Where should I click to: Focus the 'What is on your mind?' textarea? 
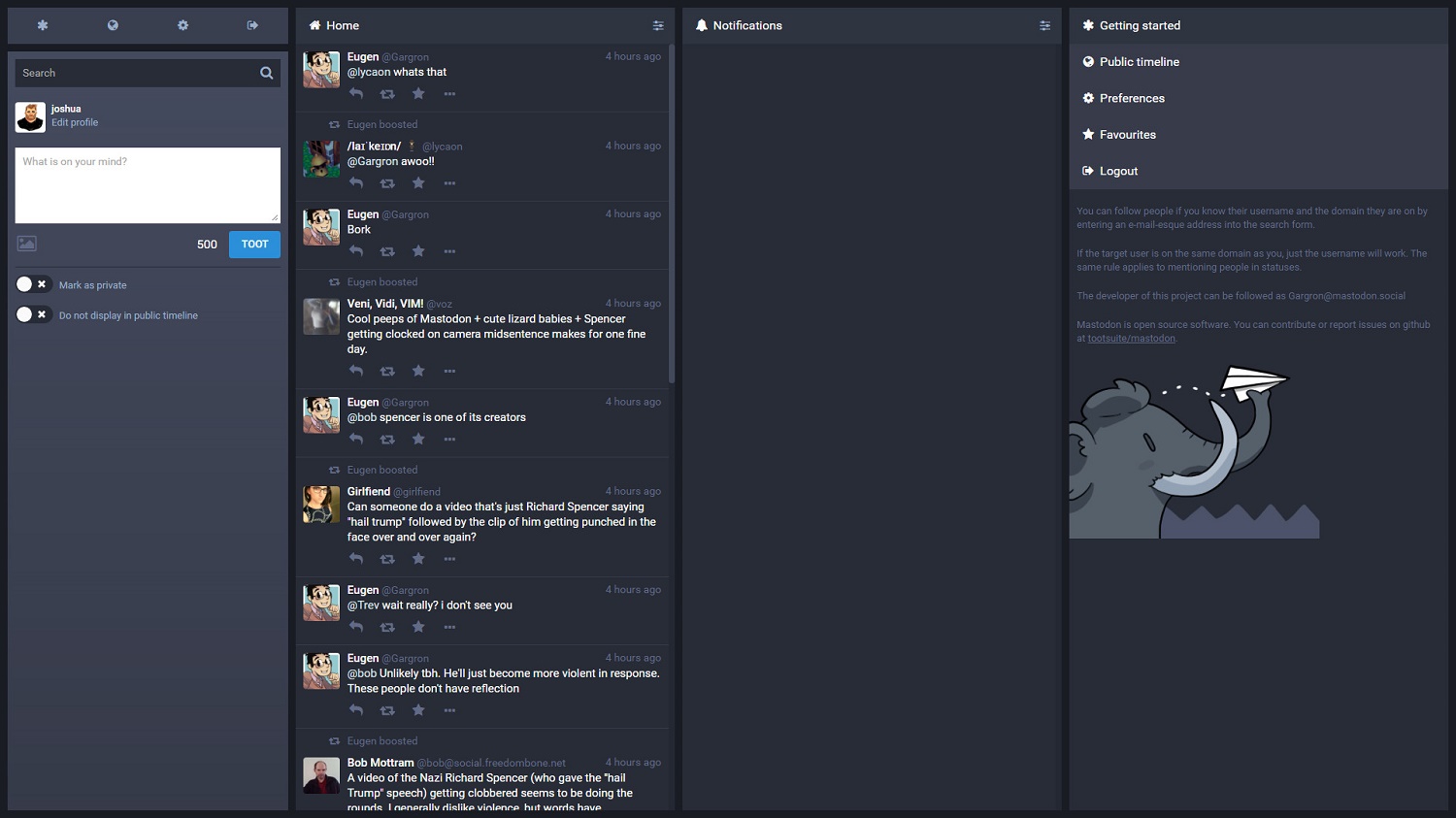148,185
